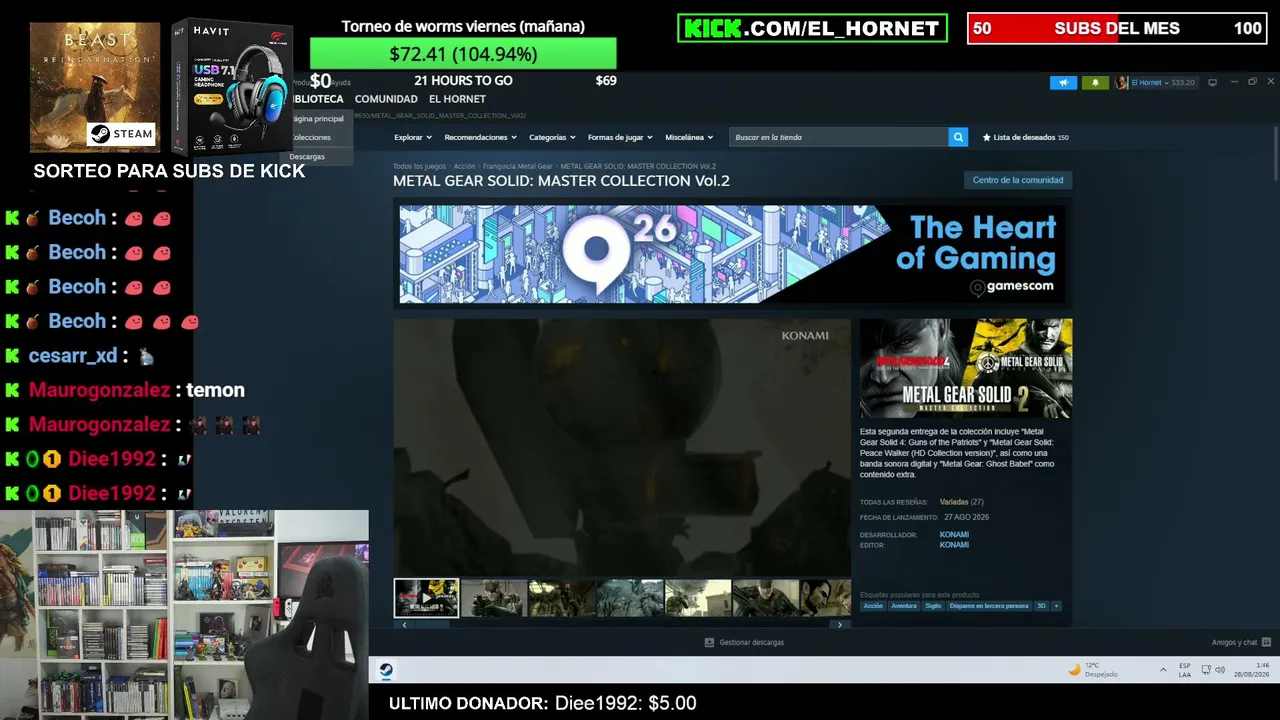Click the Centro de la comunidad button
Screen dimensions: 1280x720
(1018, 180)
